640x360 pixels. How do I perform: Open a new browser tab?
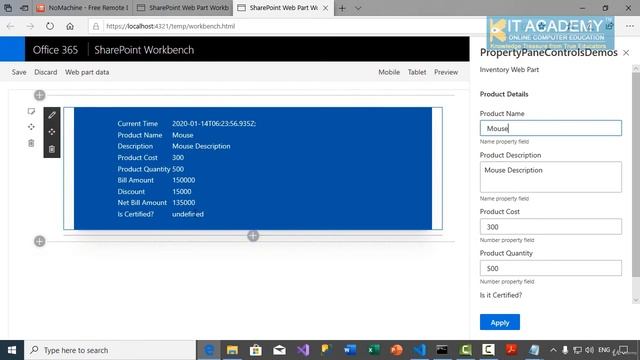click(342, 8)
